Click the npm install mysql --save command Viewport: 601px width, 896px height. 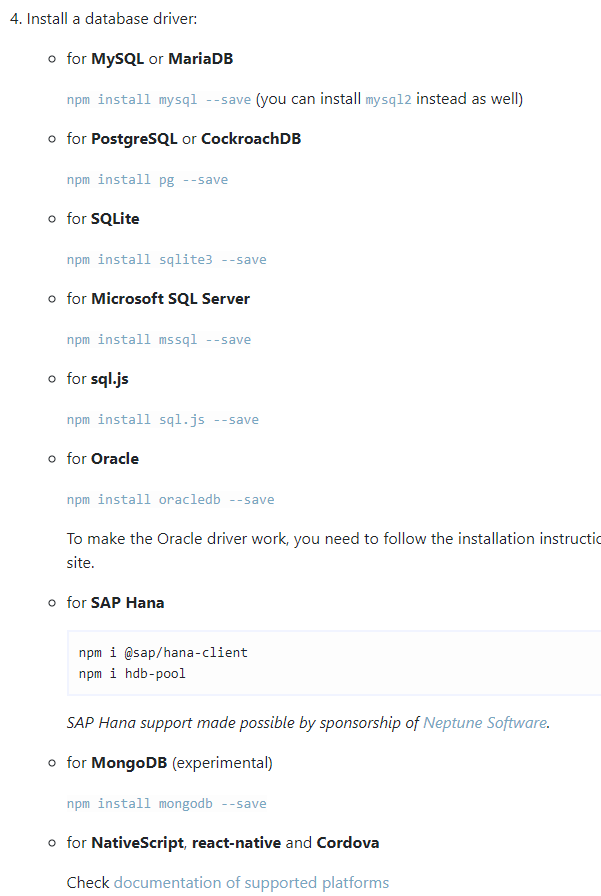click(159, 99)
